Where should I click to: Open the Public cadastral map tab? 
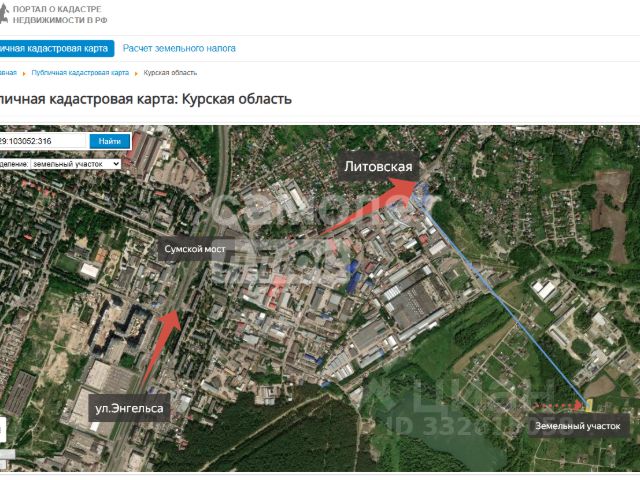[56, 49]
